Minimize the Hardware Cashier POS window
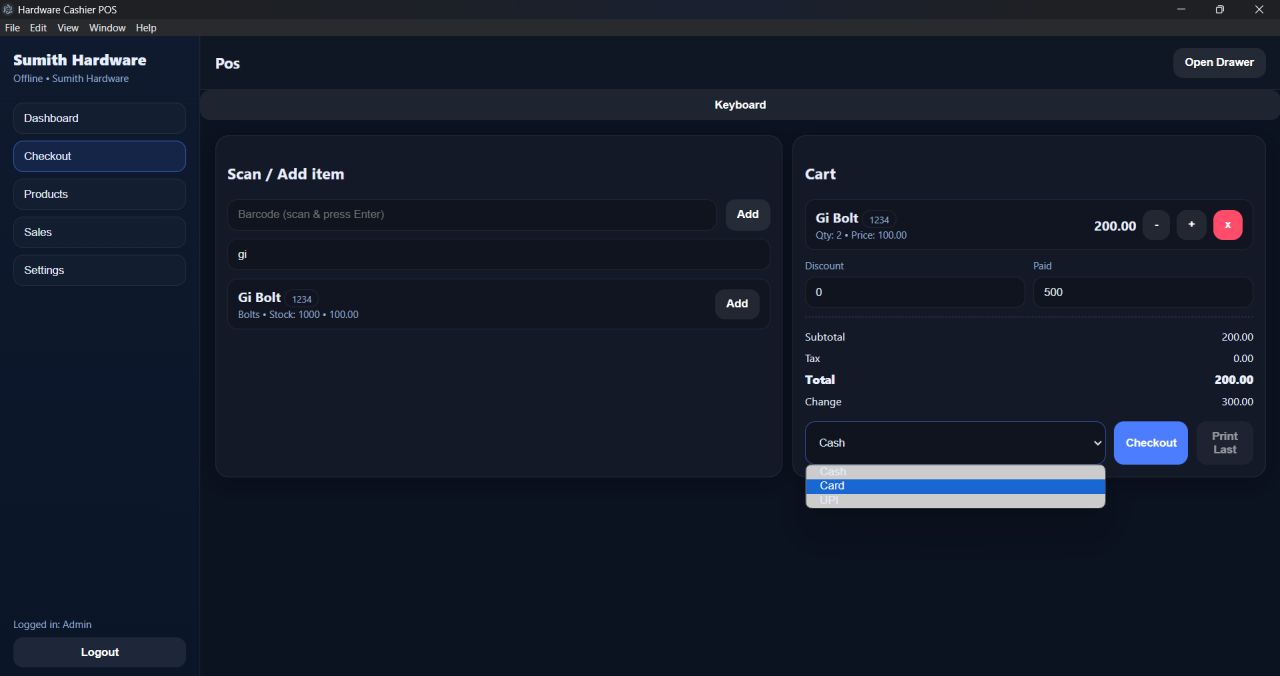The width and height of the screenshot is (1280, 676). pos(1182,9)
